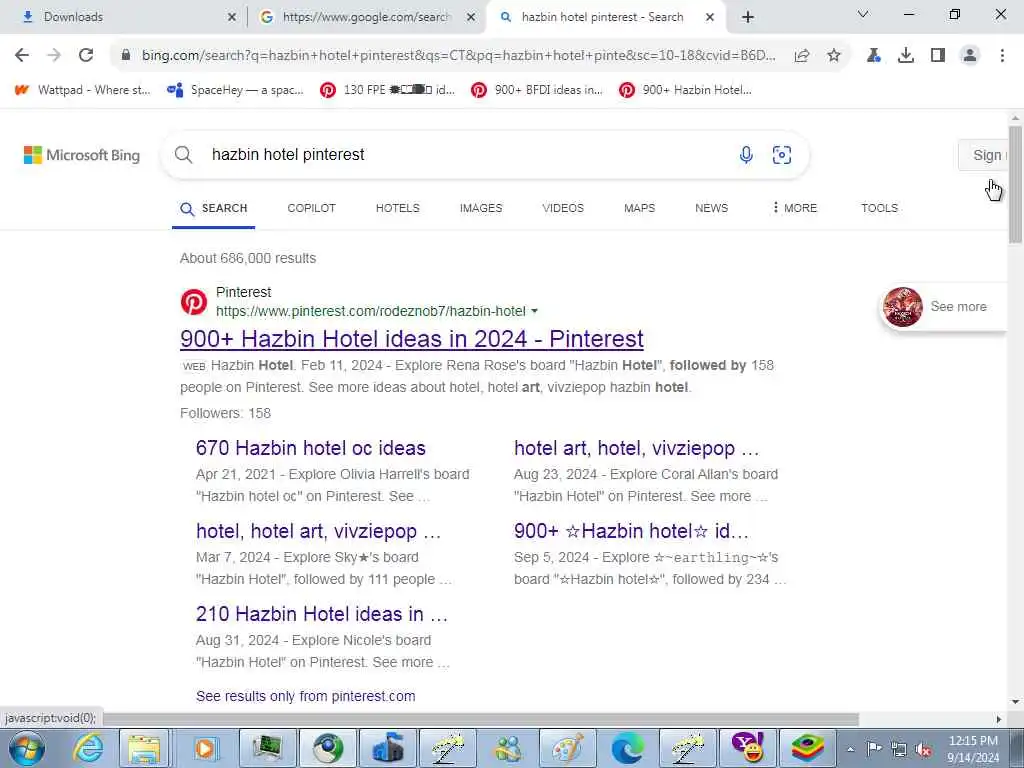The image size is (1024, 768).
Task: Click the Sign in button
Action: click(x=984, y=155)
